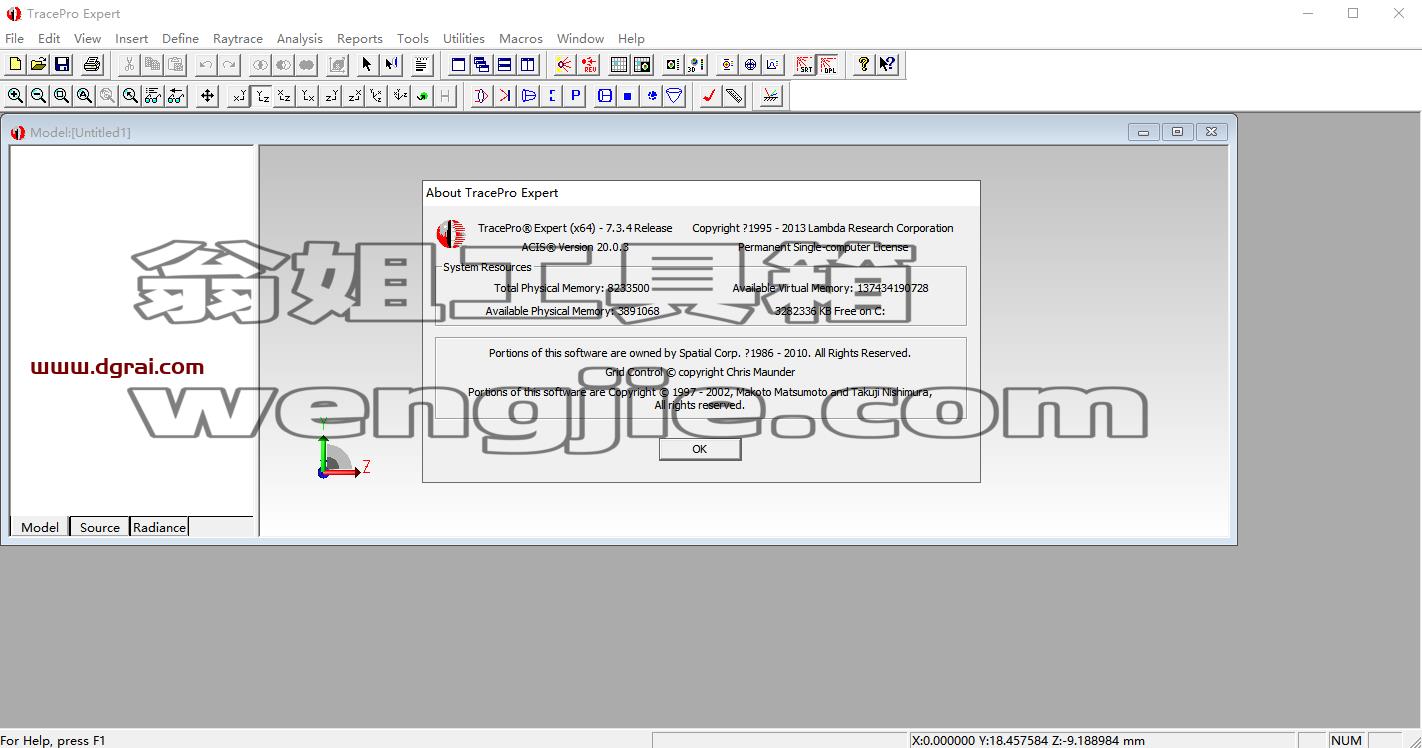This screenshot has width=1422, height=748.
Task: Click the 'Grid Control' copyright line
Action: [x=700, y=372]
